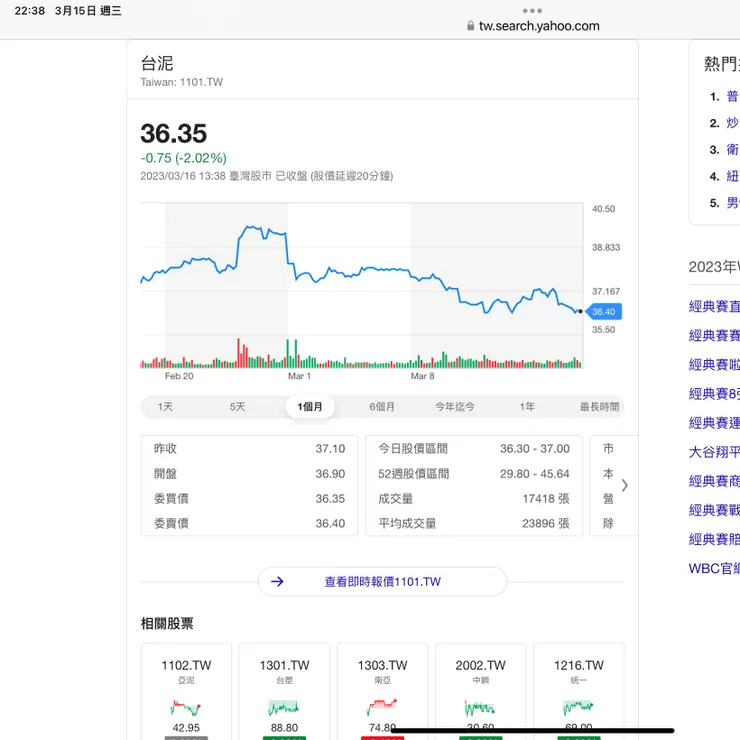
Task: Open the 經典賽戰 sidebar link
Action: pyautogui.click(x=714, y=510)
